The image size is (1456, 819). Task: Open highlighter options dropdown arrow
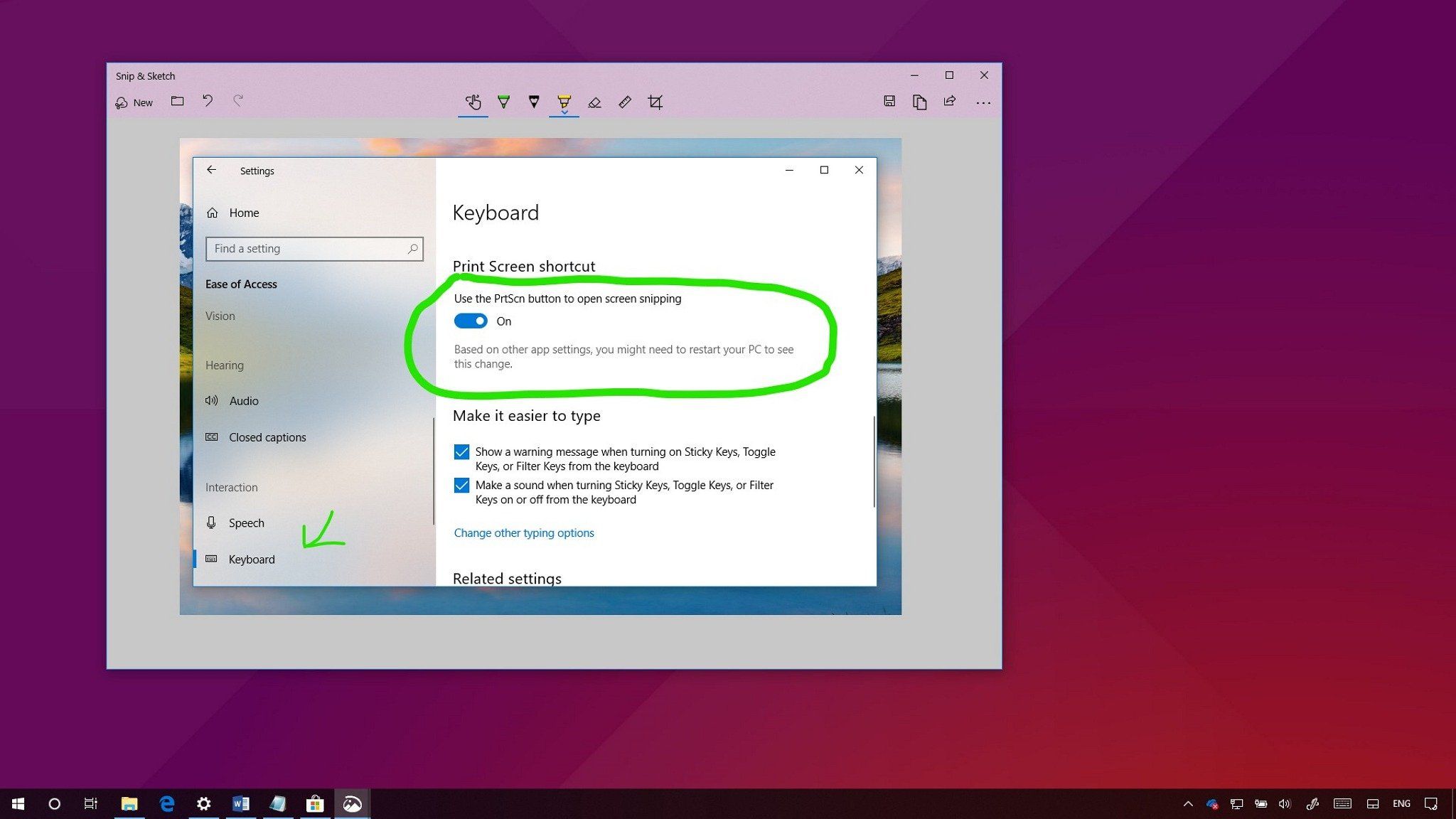click(x=564, y=112)
